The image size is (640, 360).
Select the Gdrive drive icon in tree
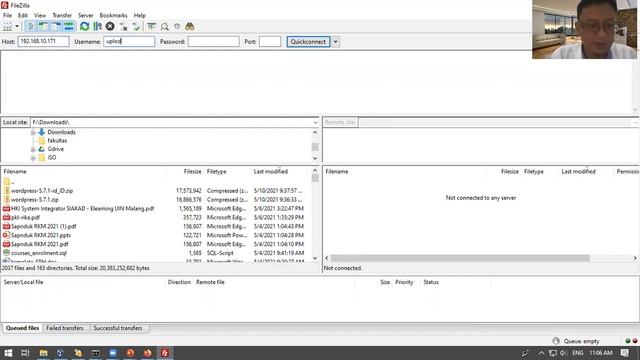click(42, 149)
